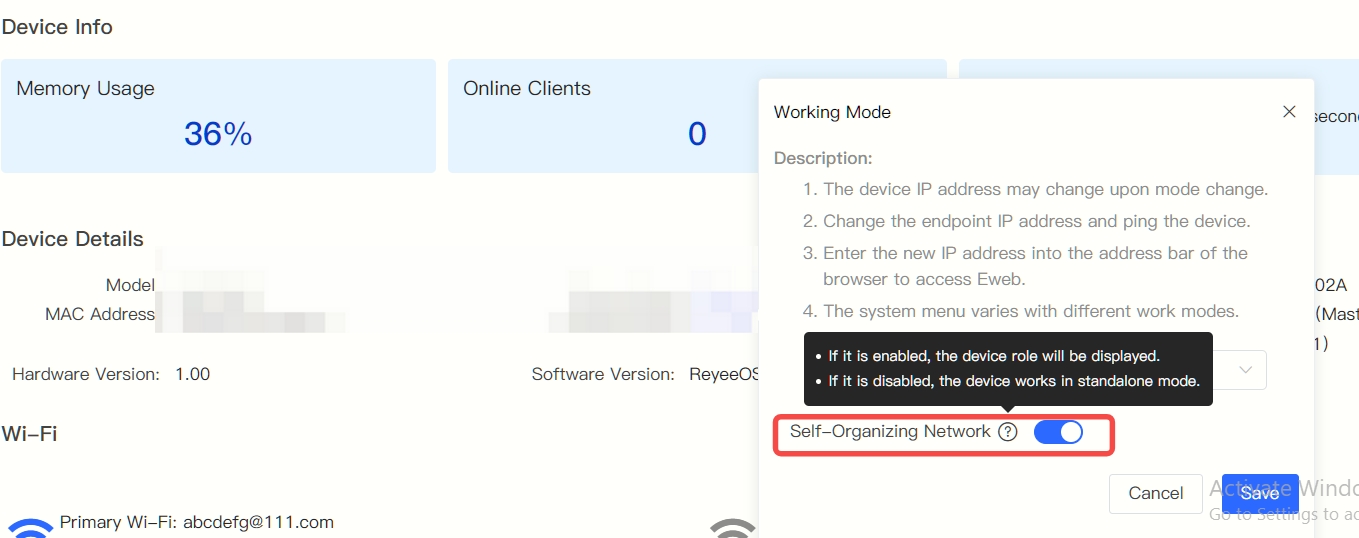Click the Device Details heading
1359x538 pixels.
(73, 239)
